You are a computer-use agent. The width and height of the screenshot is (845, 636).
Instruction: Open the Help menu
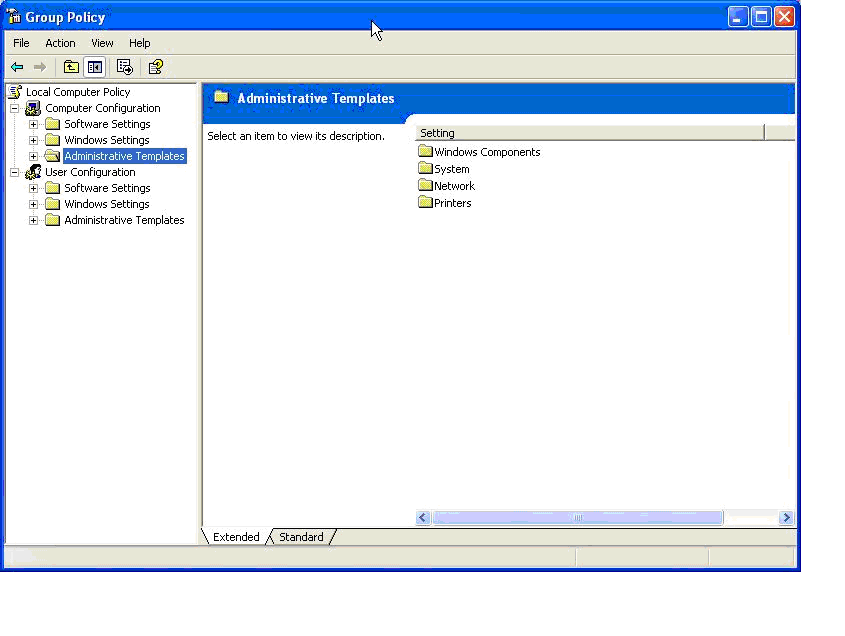coord(140,43)
